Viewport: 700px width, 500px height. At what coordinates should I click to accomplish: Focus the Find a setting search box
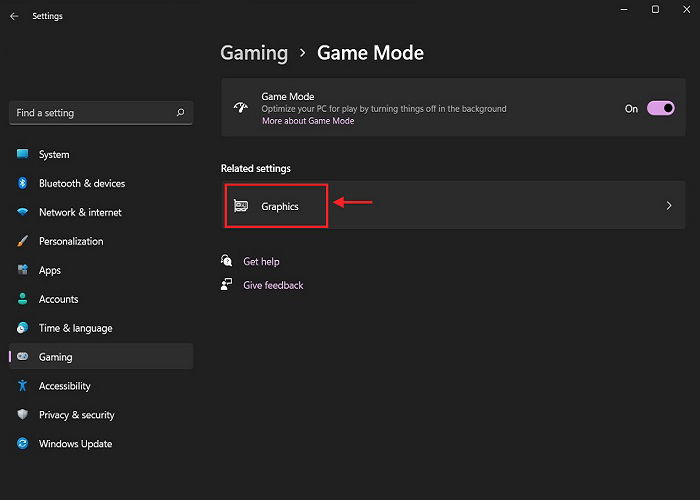pos(101,113)
